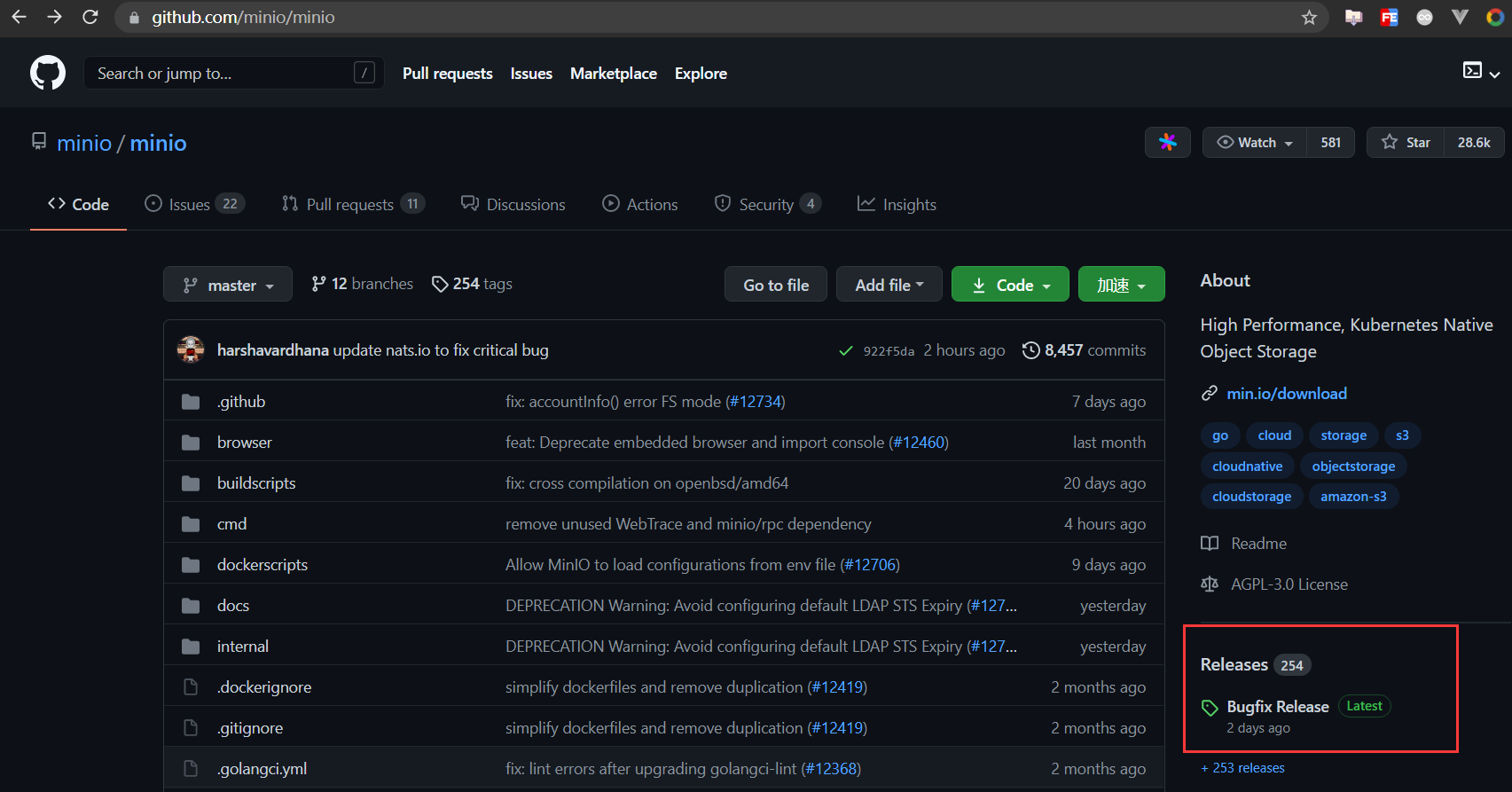
Task: Open Issues in the top navigation
Action: [x=531, y=74]
